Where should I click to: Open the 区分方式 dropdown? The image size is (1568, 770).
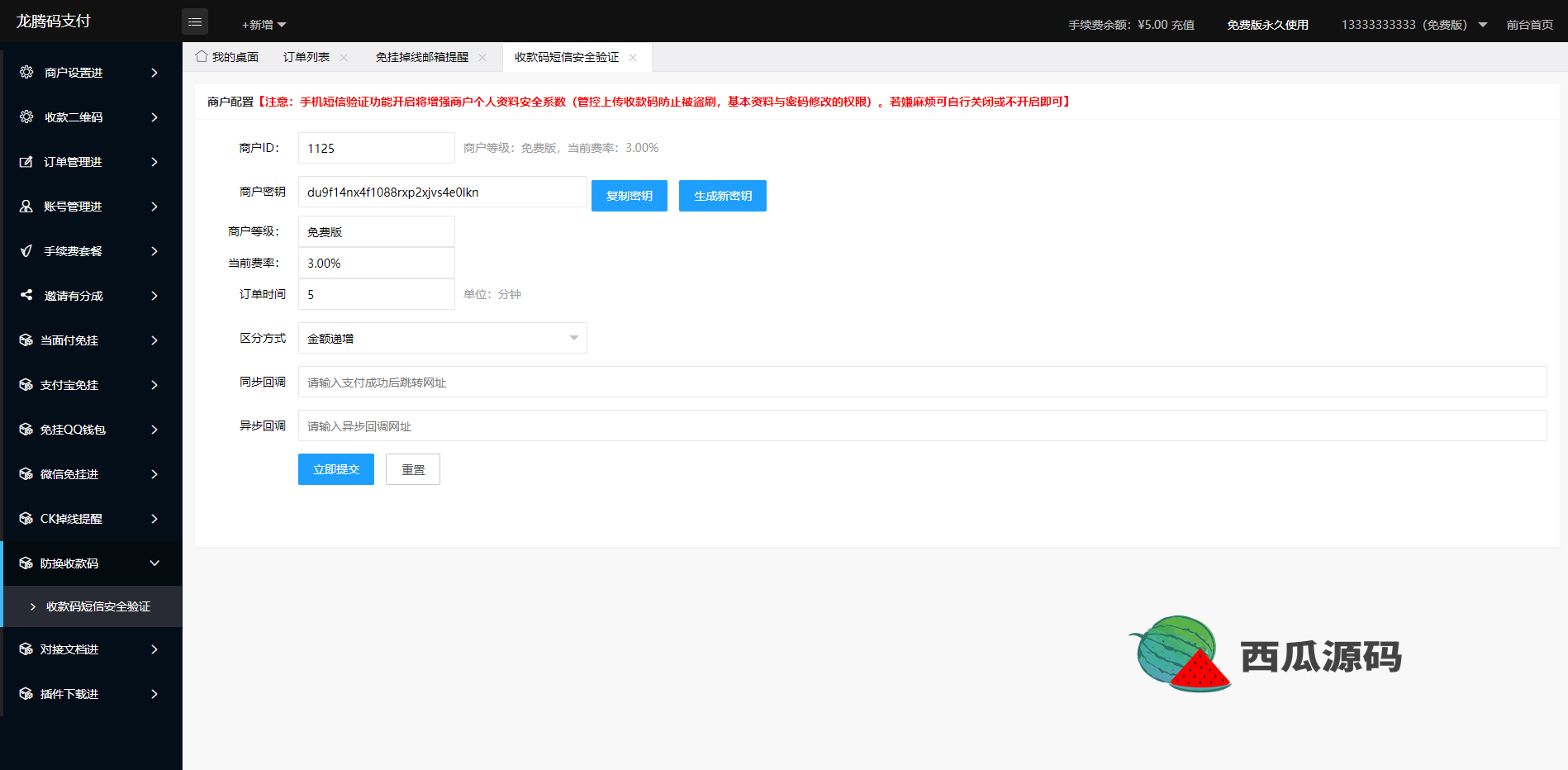point(442,338)
